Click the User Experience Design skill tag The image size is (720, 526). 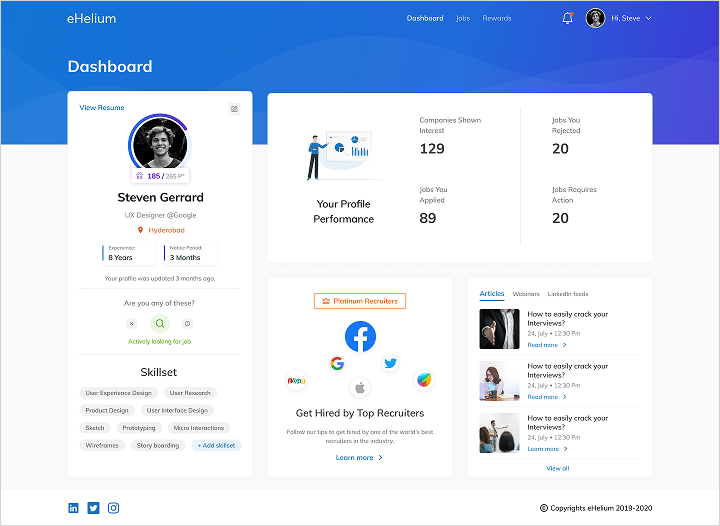pyautogui.click(x=118, y=393)
